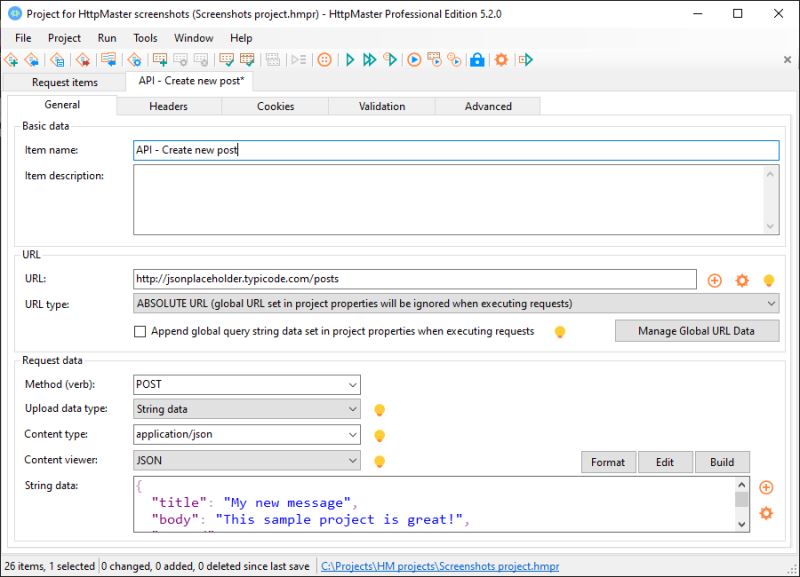Image resolution: width=800 pixels, height=577 pixels.
Task: Click the blue padlock toolbar icon
Action: point(477,60)
